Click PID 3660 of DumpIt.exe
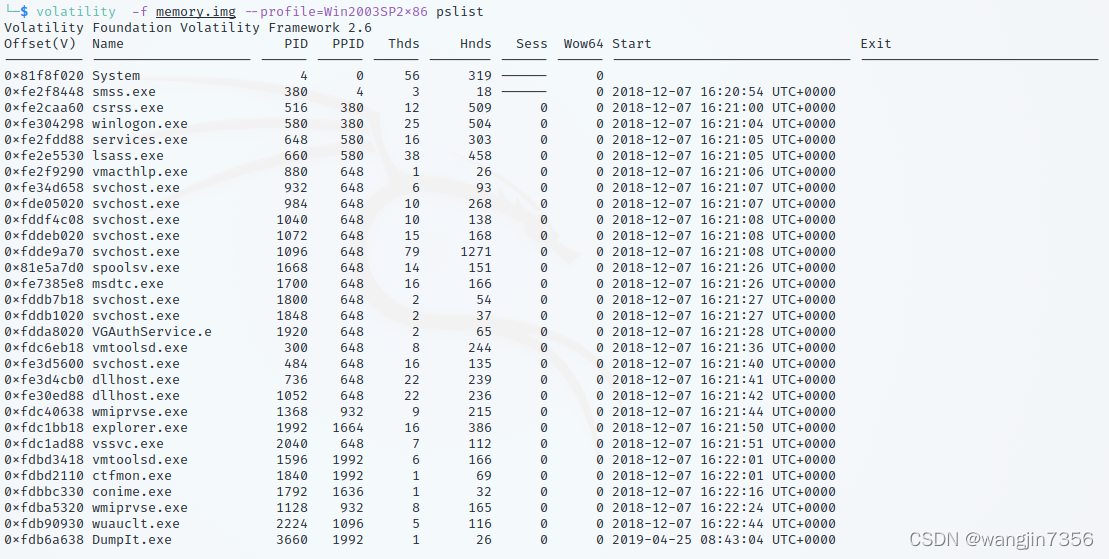 (x=292, y=540)
